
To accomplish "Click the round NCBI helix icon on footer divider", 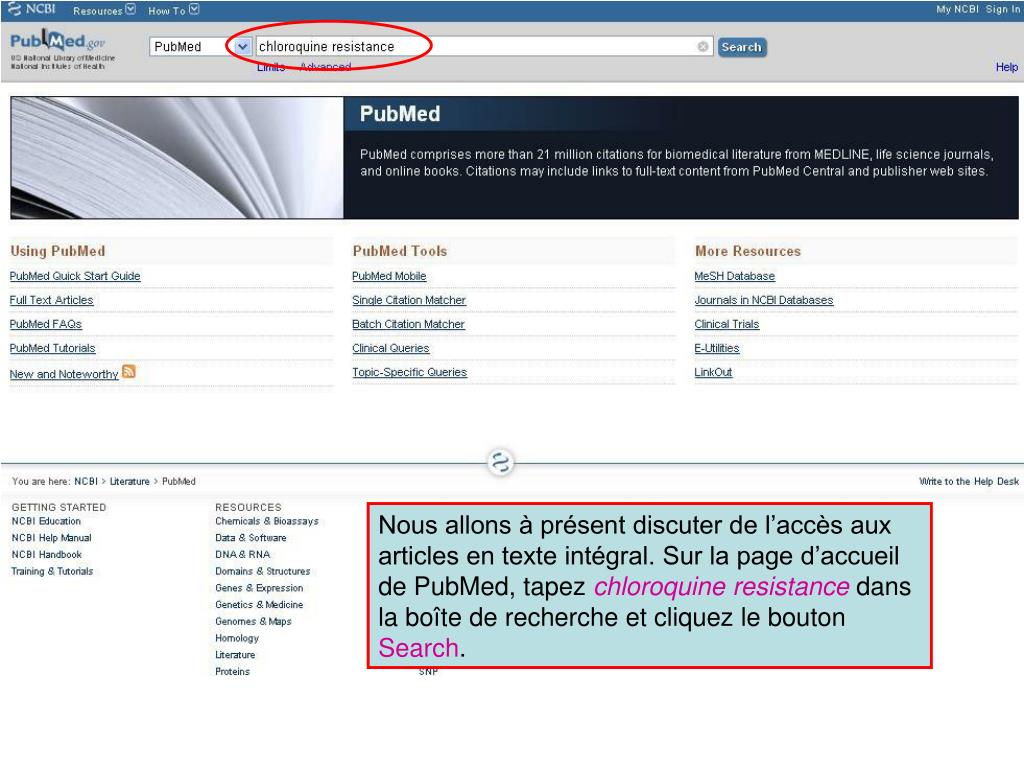I will [x=501, y=462].
